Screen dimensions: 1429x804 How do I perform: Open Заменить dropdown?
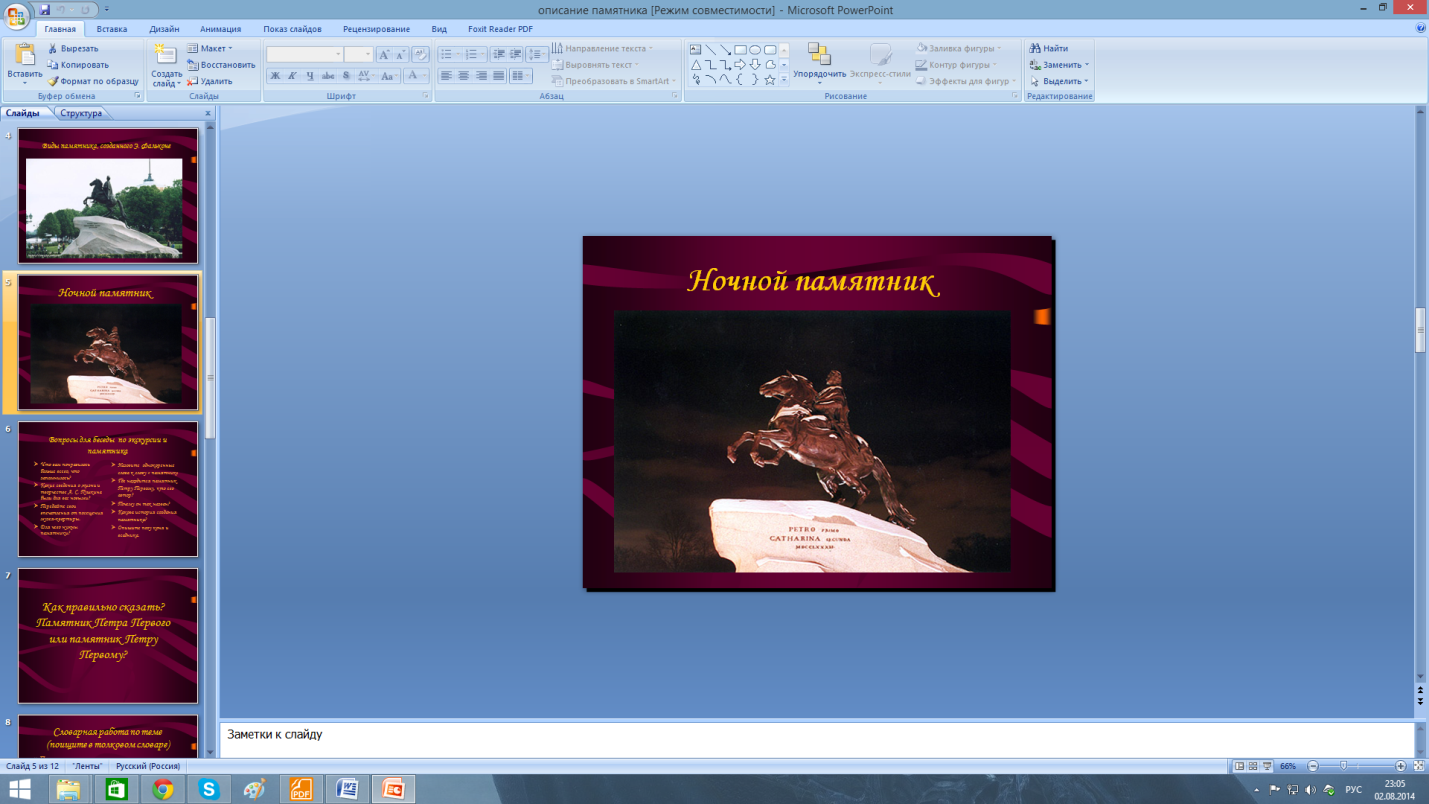coord(1059,65)
